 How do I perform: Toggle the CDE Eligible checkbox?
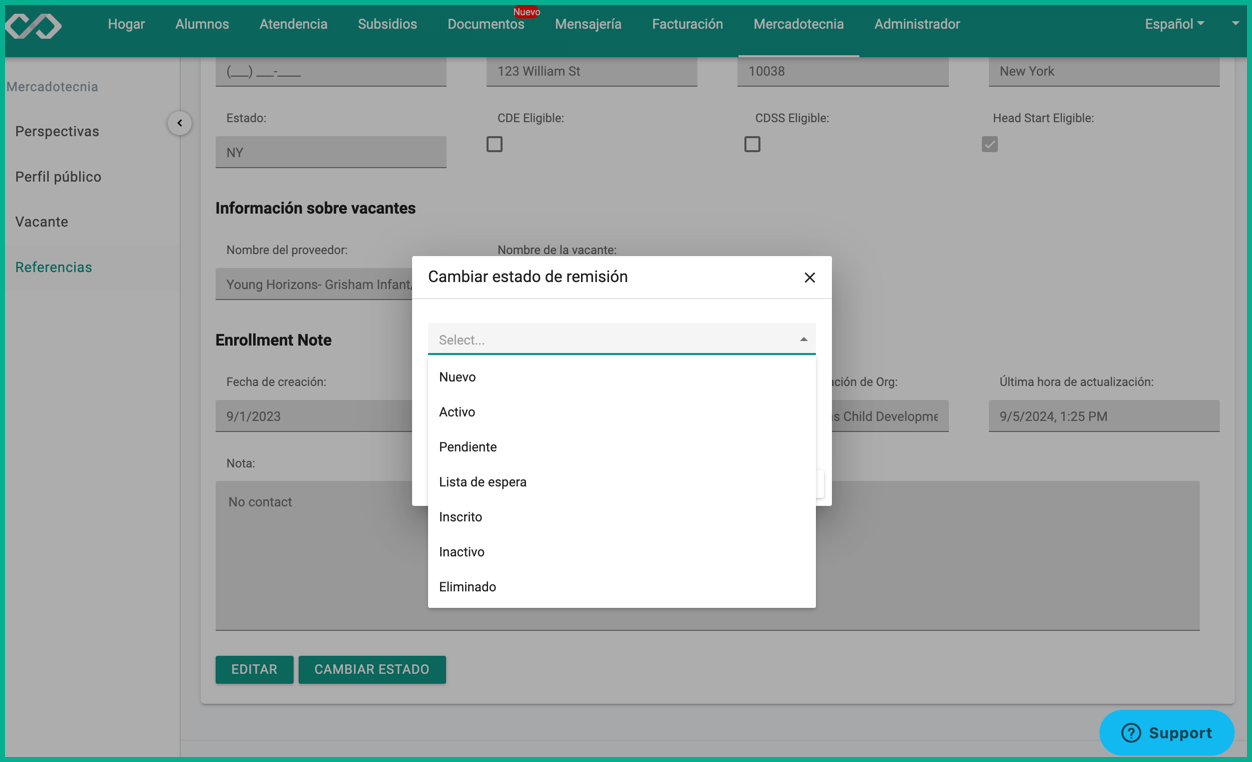(x=495, y=144)
